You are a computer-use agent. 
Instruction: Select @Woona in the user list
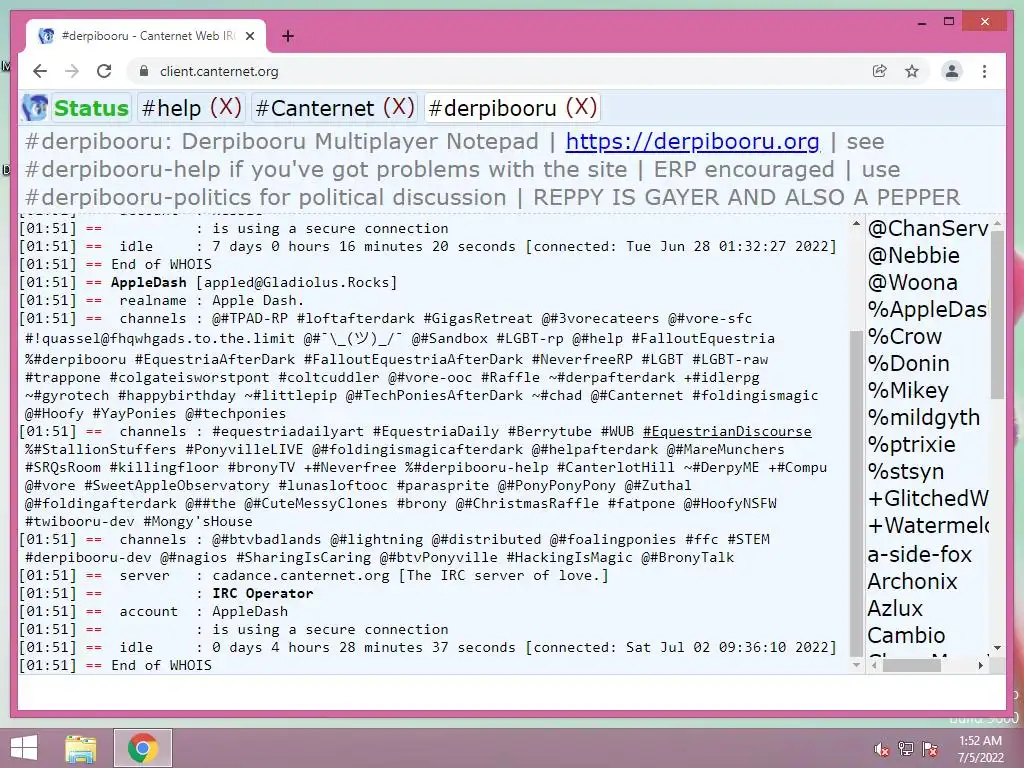click(x=912, y=283)
